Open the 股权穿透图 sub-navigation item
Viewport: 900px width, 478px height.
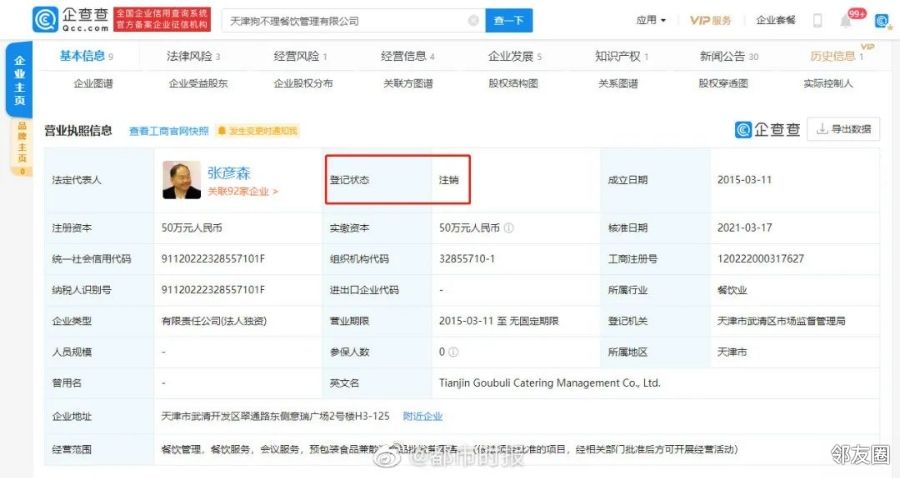click(x=722, y=84)
